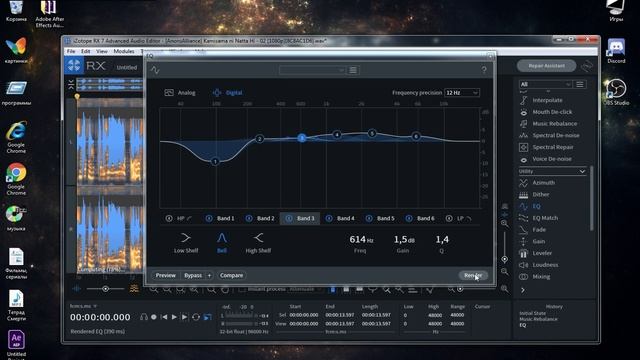Click the record button in transport
The width and height of the screenshot is (640, 360).
pos(154,317)
